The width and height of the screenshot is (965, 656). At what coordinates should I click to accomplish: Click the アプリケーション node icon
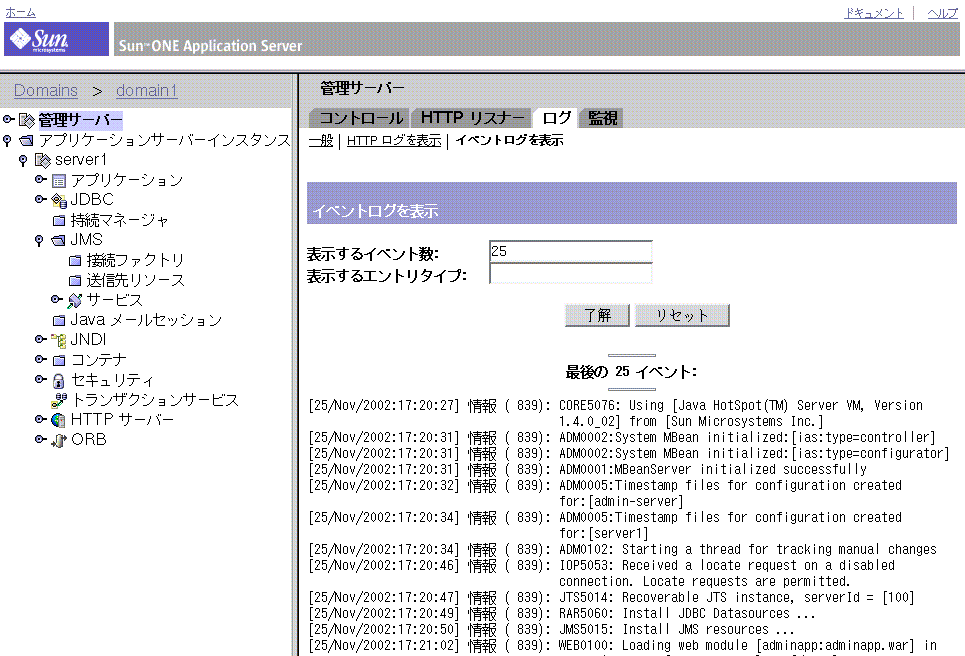(x=58, y=181)
